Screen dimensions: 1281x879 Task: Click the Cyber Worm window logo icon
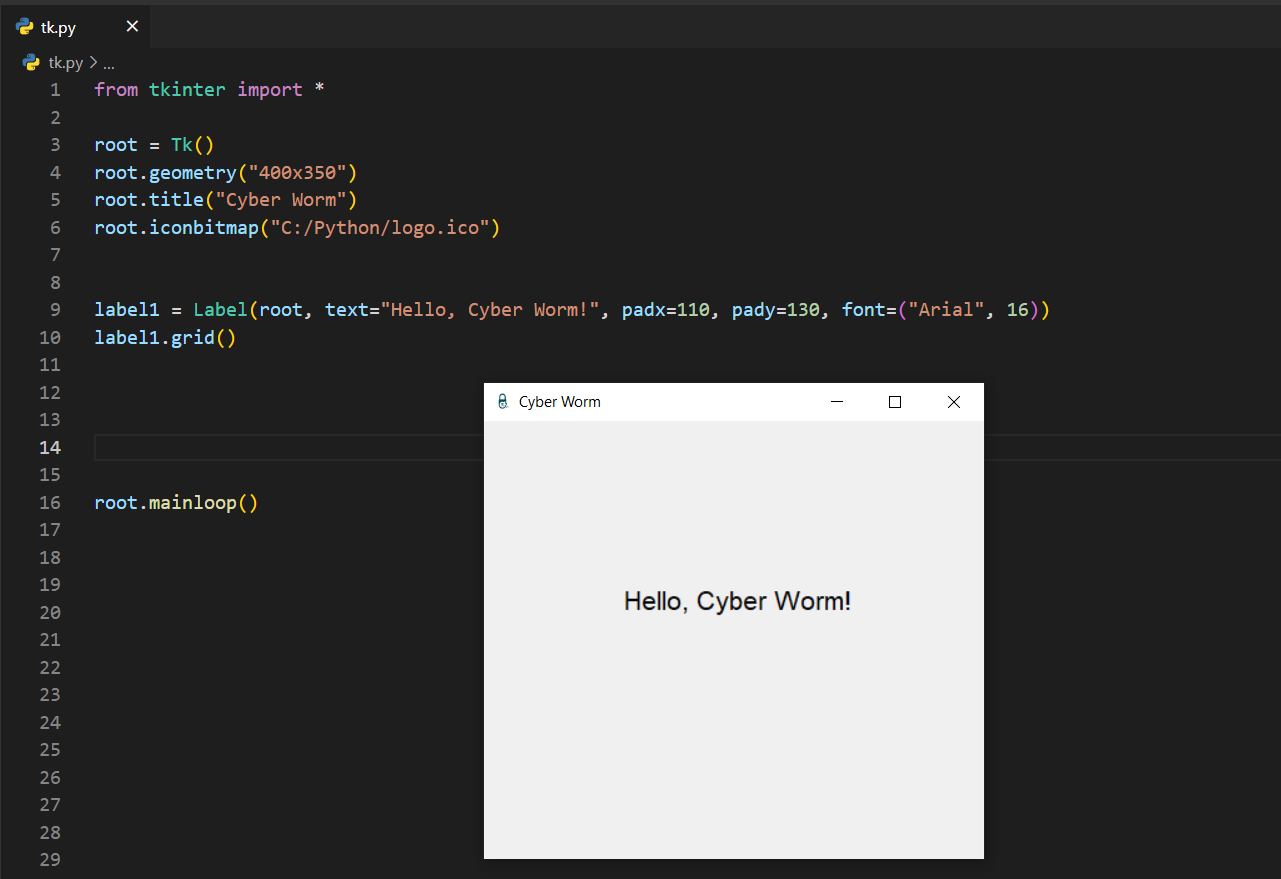click(502, 402)
